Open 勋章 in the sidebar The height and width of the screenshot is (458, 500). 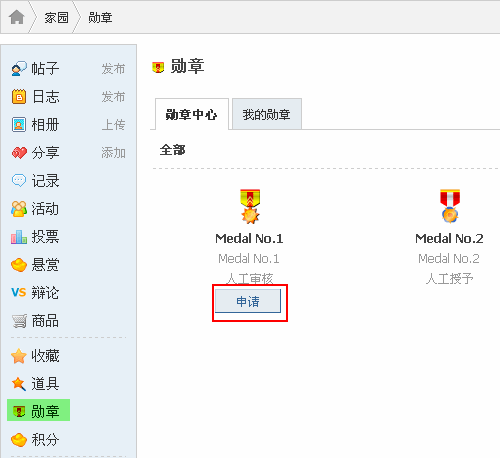pyautogui.click(x=45, y=411)
